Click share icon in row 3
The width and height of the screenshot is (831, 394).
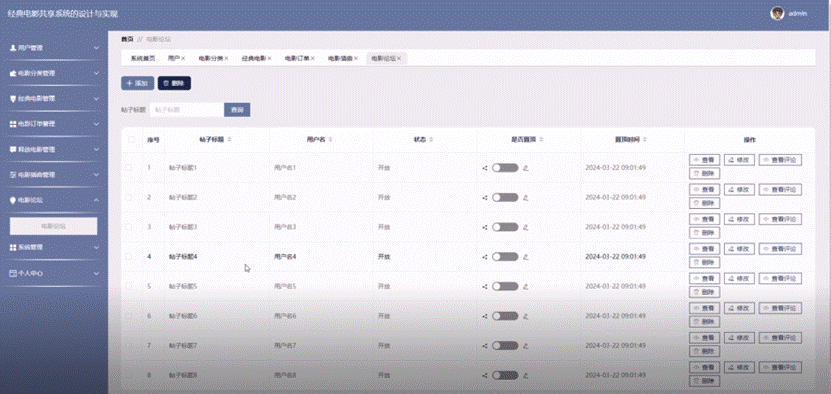point(485,227)
